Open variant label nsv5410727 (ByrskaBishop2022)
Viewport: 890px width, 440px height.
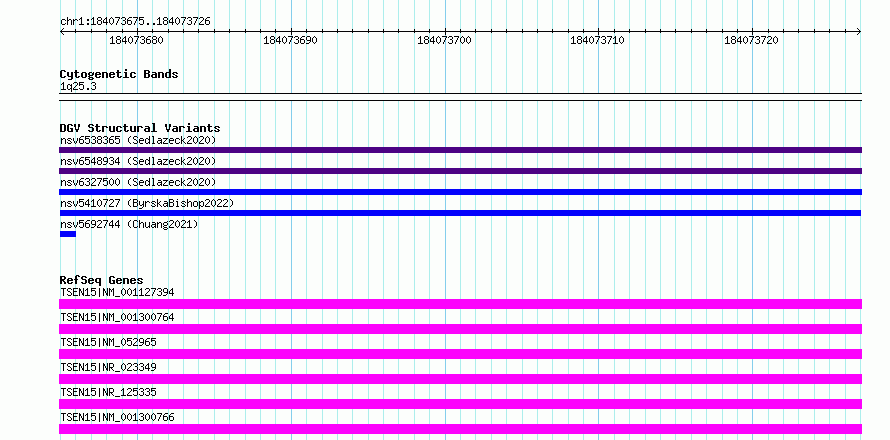tap(147, 203)
